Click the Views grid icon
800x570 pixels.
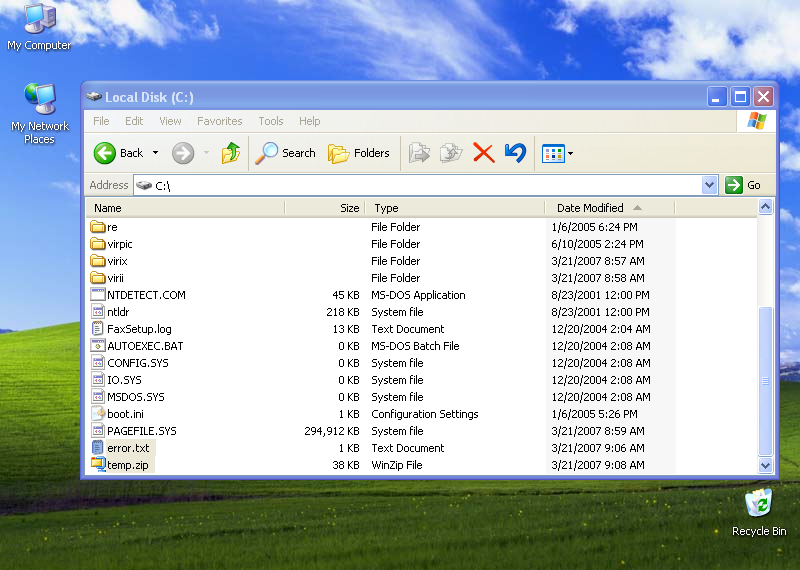553,153
